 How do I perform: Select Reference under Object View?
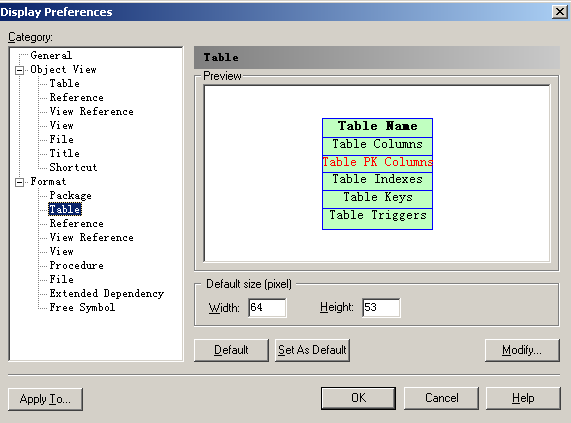click(x=76, y=98)
